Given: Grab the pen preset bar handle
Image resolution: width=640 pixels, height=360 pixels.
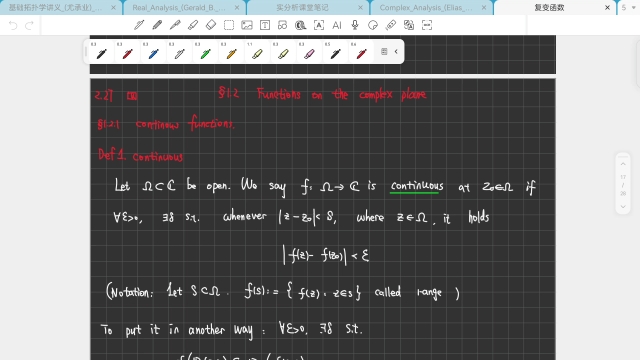Looking at the screenshot, I should click(86, 51).
